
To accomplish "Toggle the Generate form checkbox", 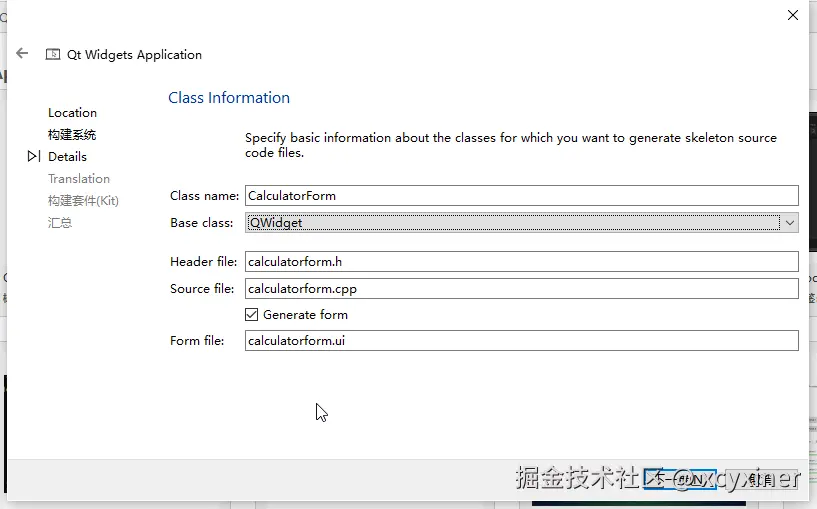I will [x=251, y=315].
